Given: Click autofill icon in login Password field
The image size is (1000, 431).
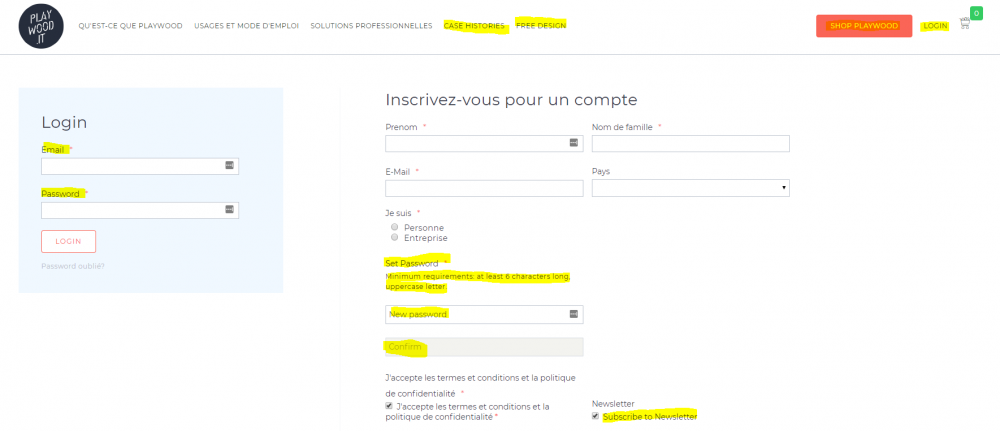Looking at the screenshot, I should (x=229, y=210).
